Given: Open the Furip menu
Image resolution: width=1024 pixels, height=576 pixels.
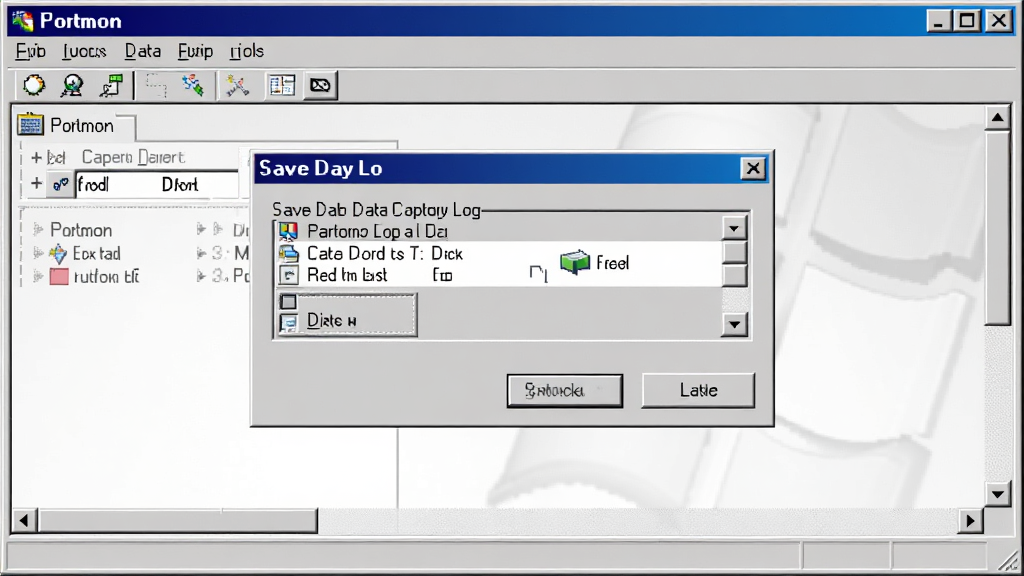Looking at the screenshot, I should coord(195,51).
